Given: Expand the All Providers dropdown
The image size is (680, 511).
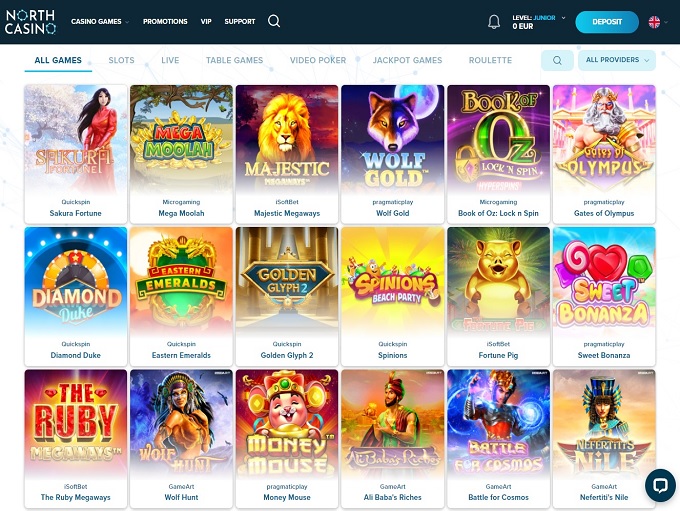Looking at the screenshot, I should pos(617,60).
